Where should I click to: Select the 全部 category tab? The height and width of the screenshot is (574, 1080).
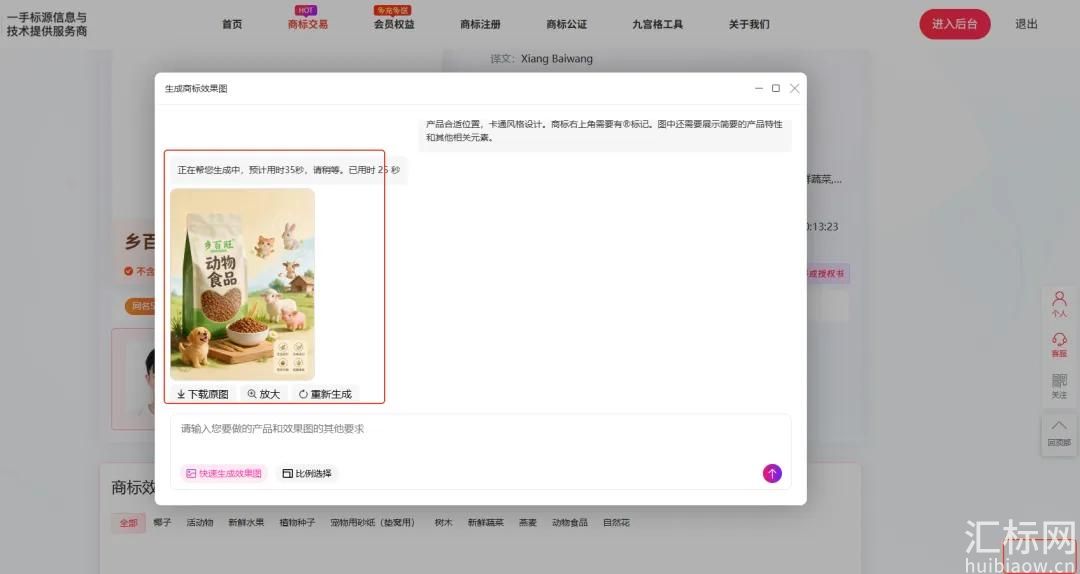tap(129, 523)
